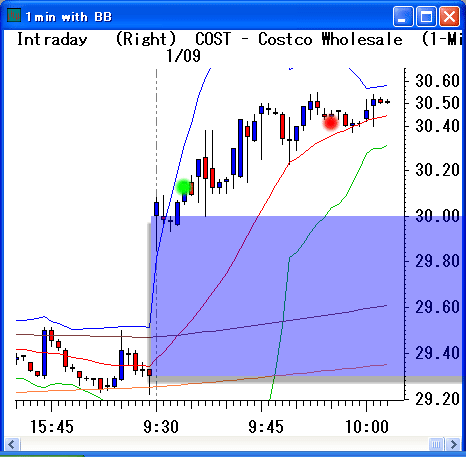Click the Costco Wholesale name in header
466x457 pixels.
tap(330, 40)
